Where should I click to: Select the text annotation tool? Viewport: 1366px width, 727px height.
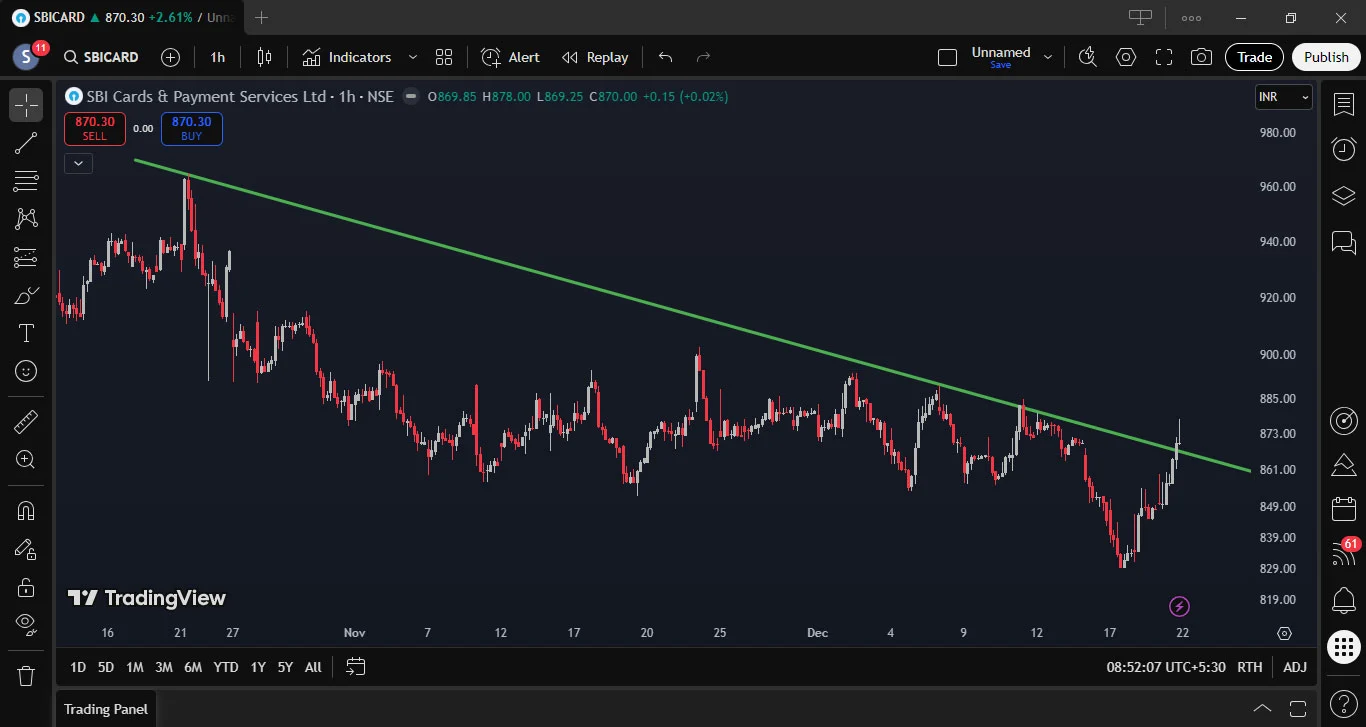(26, 333)
